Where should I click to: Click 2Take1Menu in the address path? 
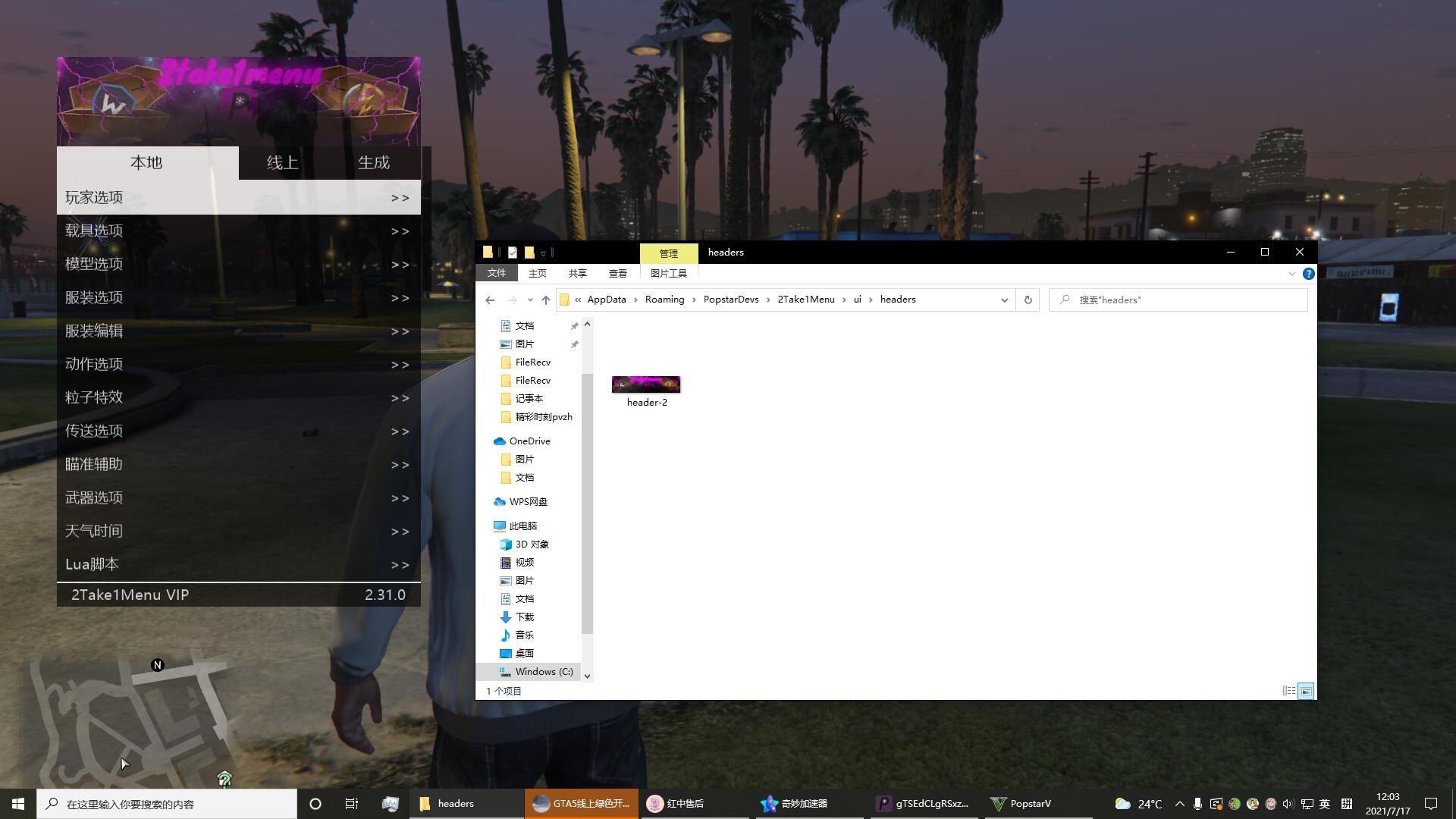click(x=806, y=300)
